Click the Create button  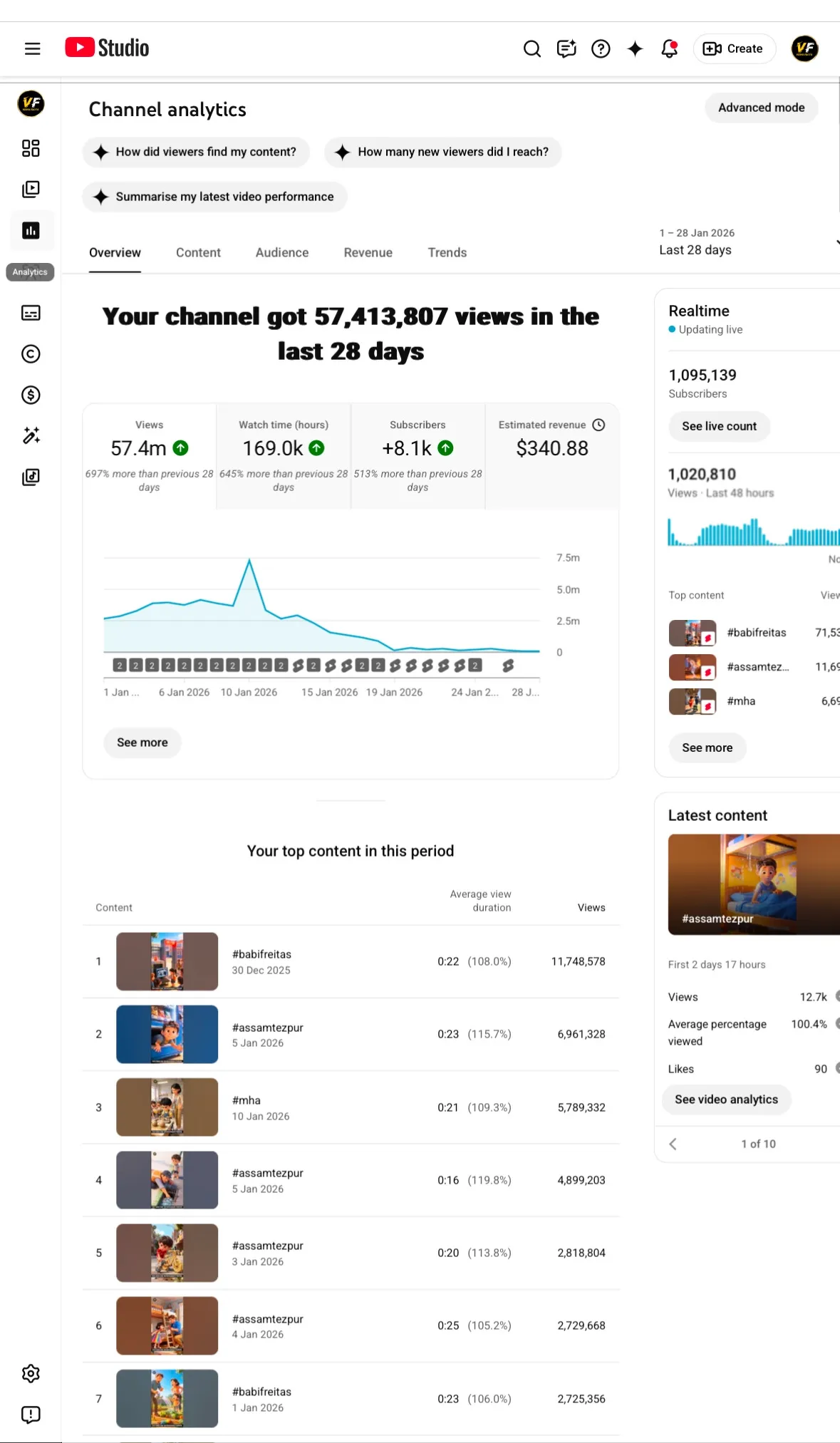pos(734,48)
